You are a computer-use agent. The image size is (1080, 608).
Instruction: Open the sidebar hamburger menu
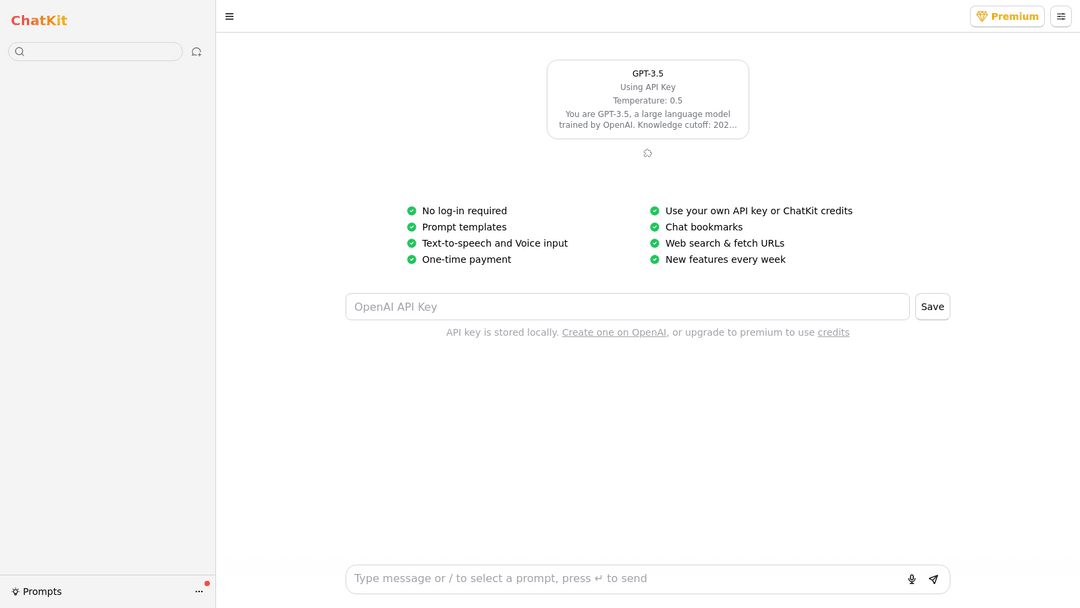229,16
